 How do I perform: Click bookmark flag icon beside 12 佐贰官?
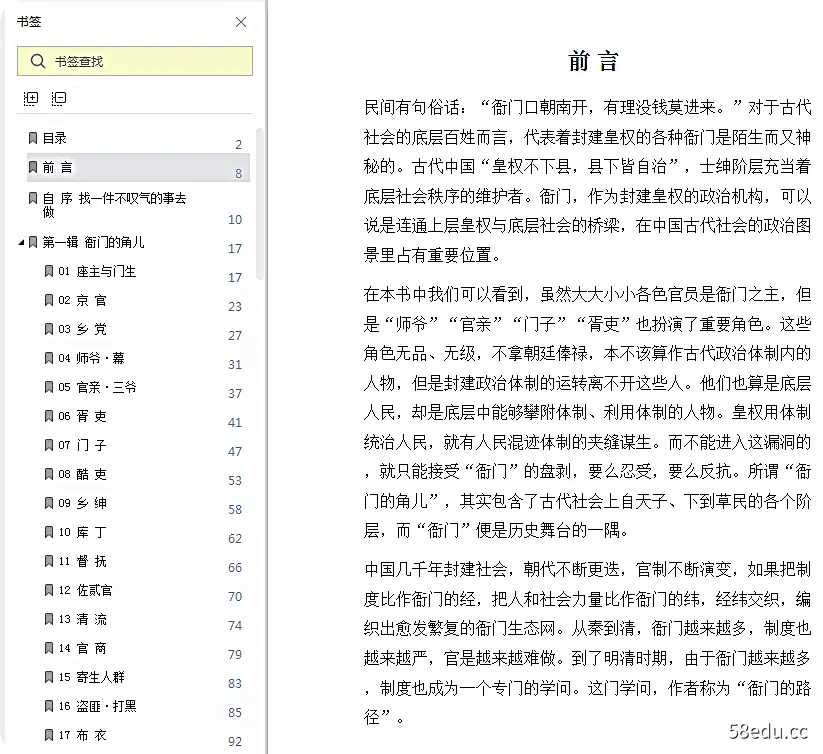(x=49, y=590)
